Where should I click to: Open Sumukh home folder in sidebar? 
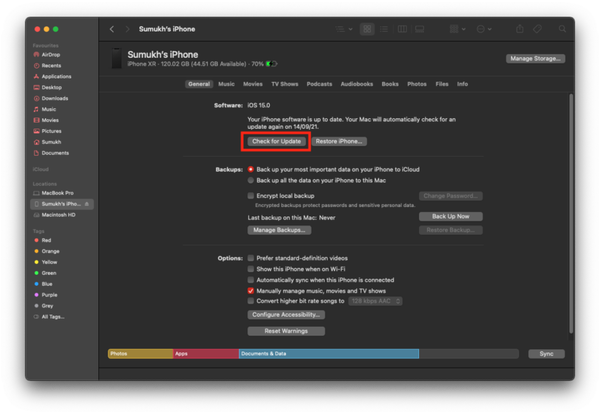(x=47, y=142)
